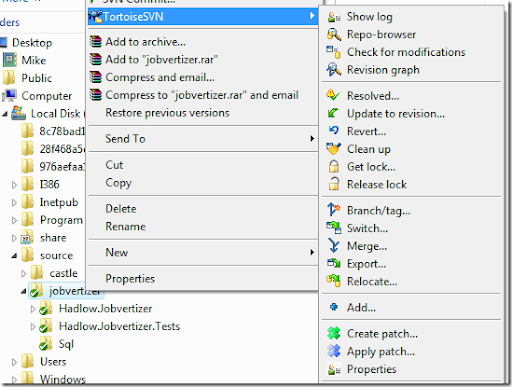Choose Rename from the context menu
This screenshot has height=387, width=512.
(x=202, y=227)
